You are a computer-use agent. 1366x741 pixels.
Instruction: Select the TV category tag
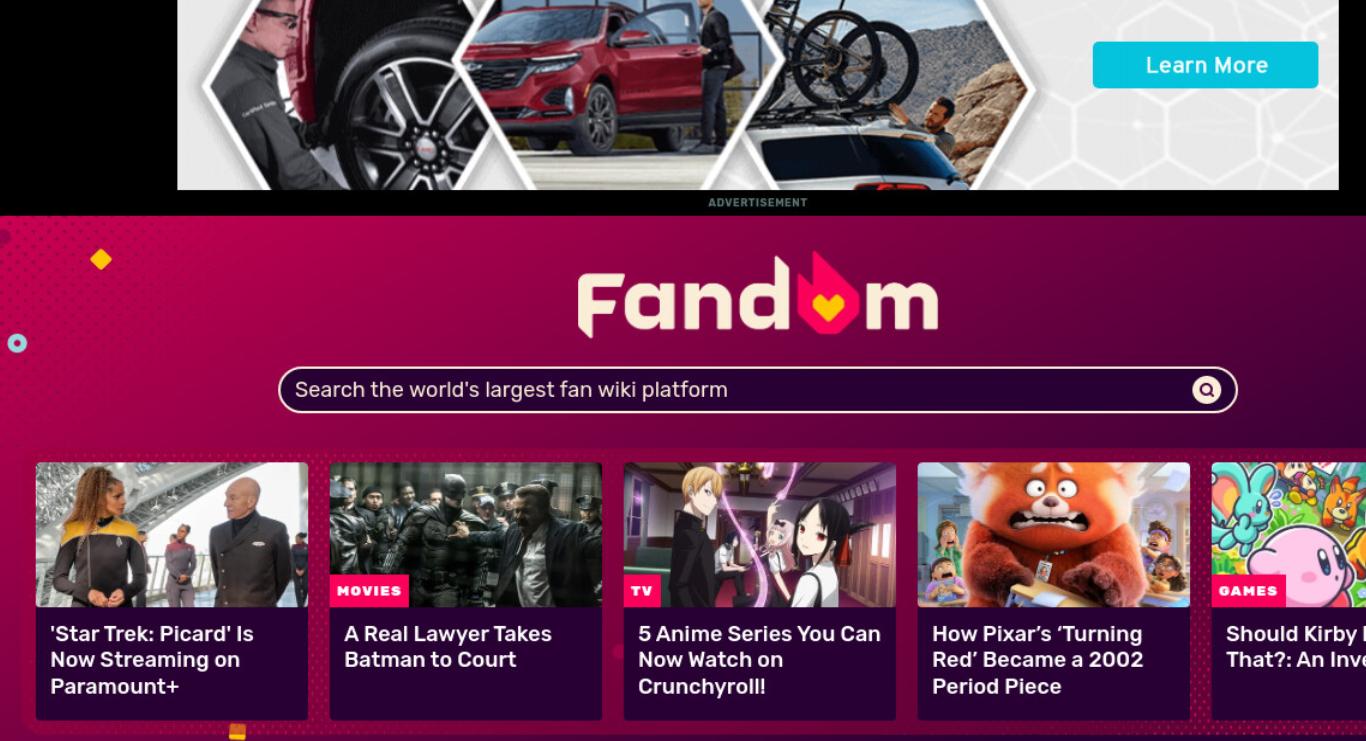click(642, 591)
